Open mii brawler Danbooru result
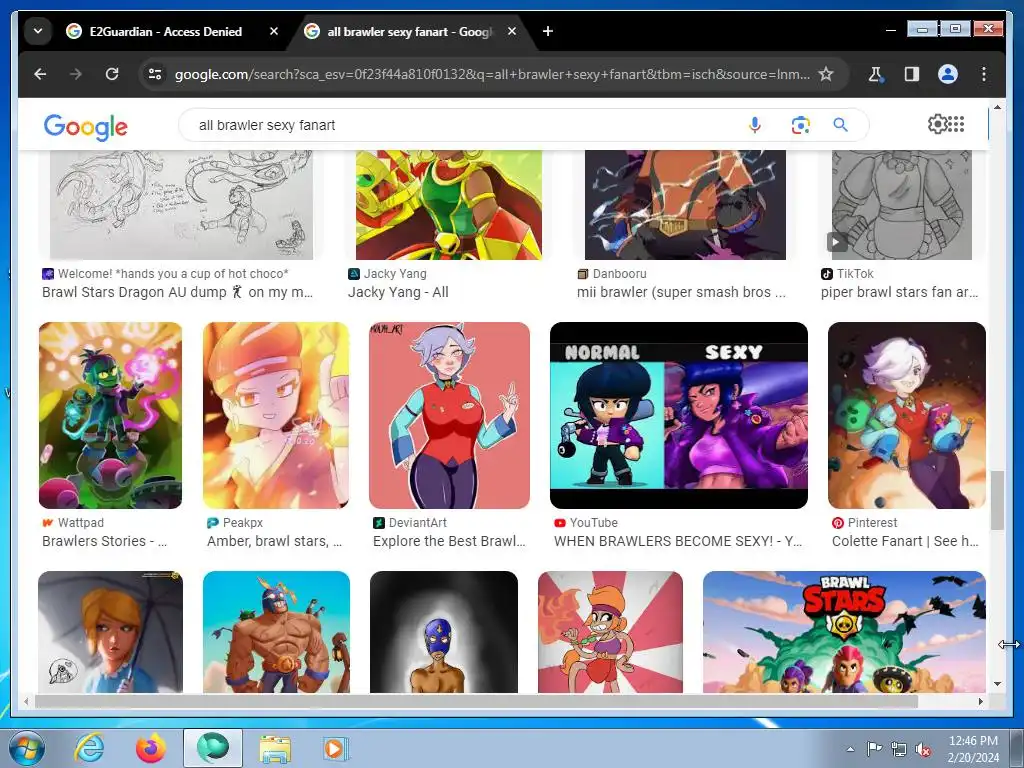 [681, 293]
